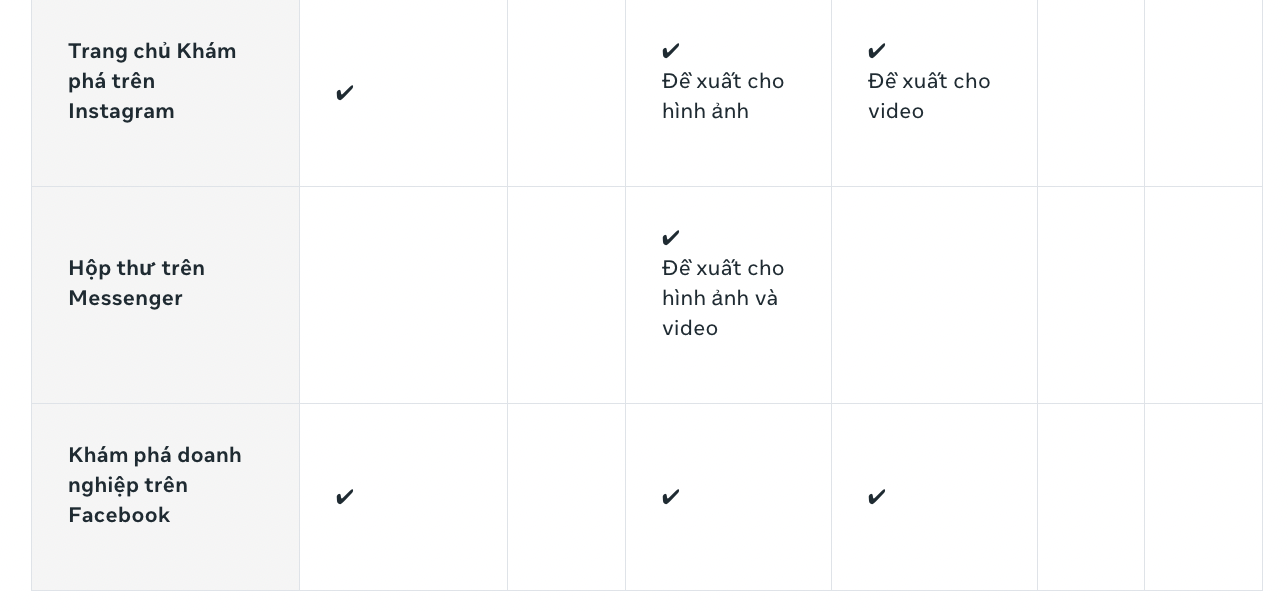Click the empty cell beside the Hộp thư trên Messenger header
The image size is (1288, 612).
pos(404,295)
